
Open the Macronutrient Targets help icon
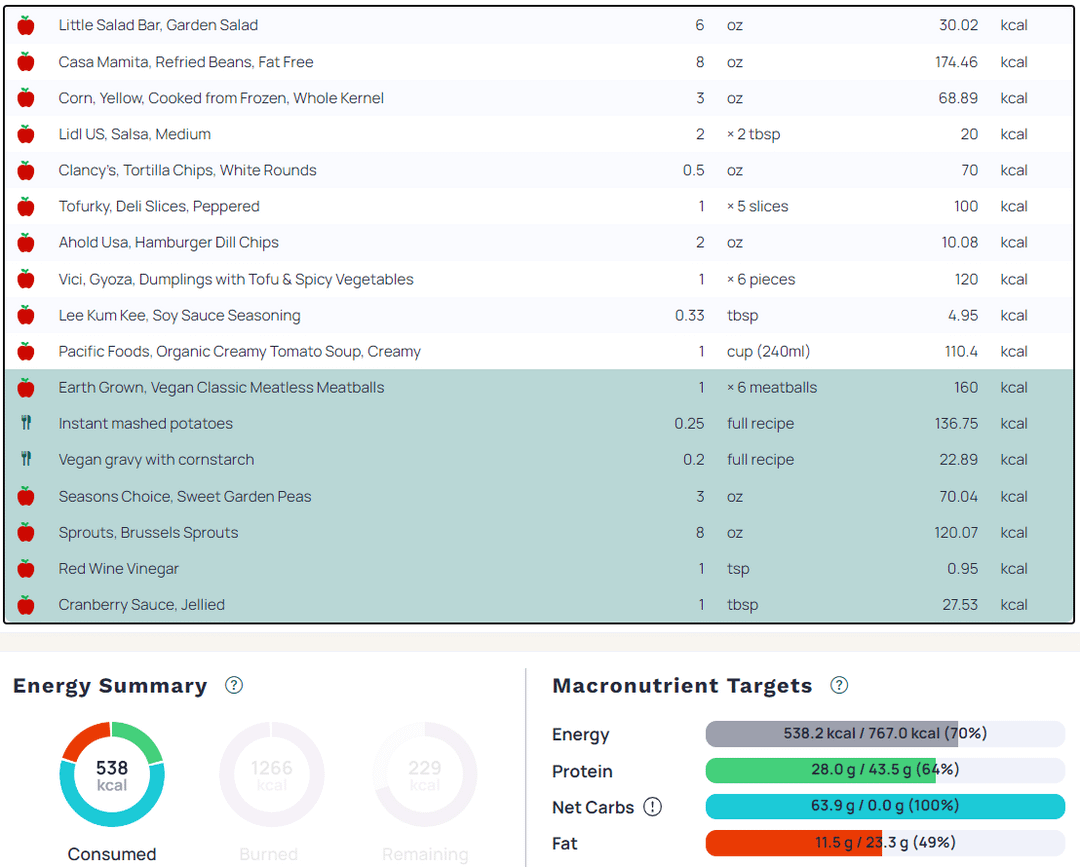pyautogui.click(x=840, y=685)
